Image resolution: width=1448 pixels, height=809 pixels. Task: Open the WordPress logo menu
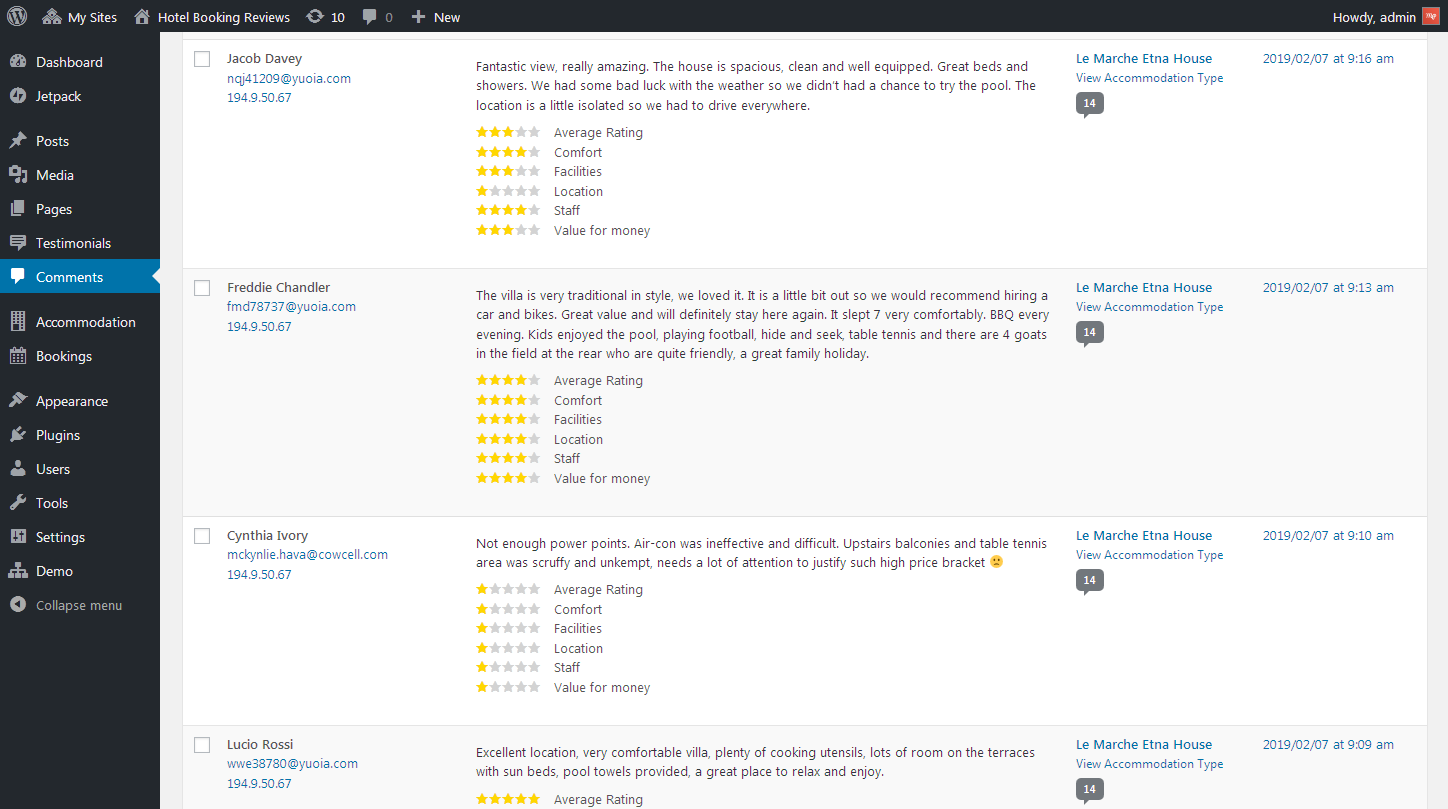(17, 17)
